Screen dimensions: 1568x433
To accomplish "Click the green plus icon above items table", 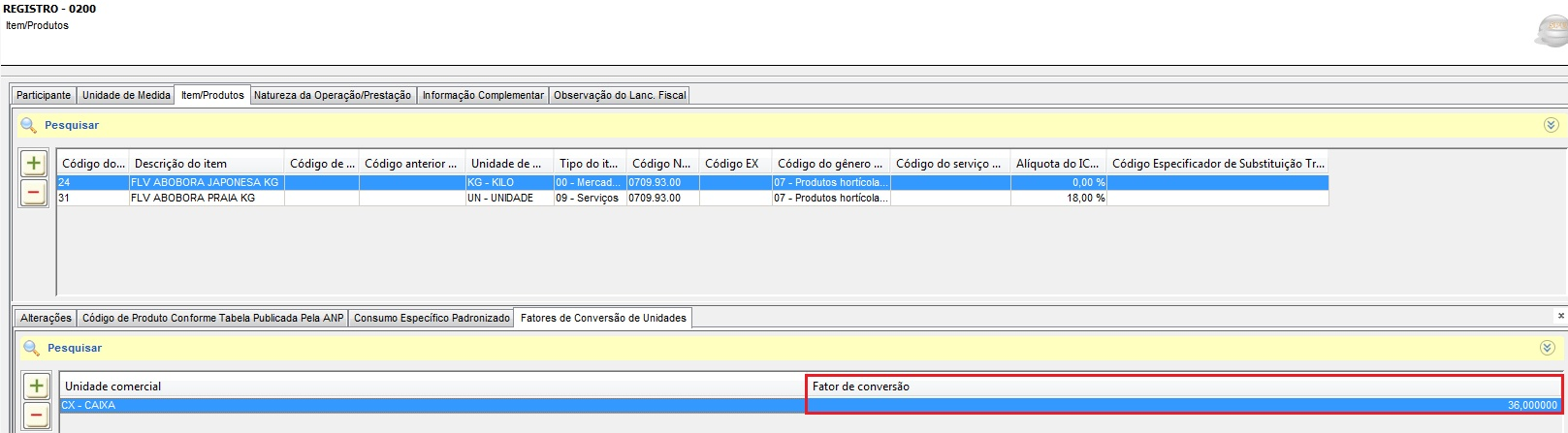I will point(33,163).
